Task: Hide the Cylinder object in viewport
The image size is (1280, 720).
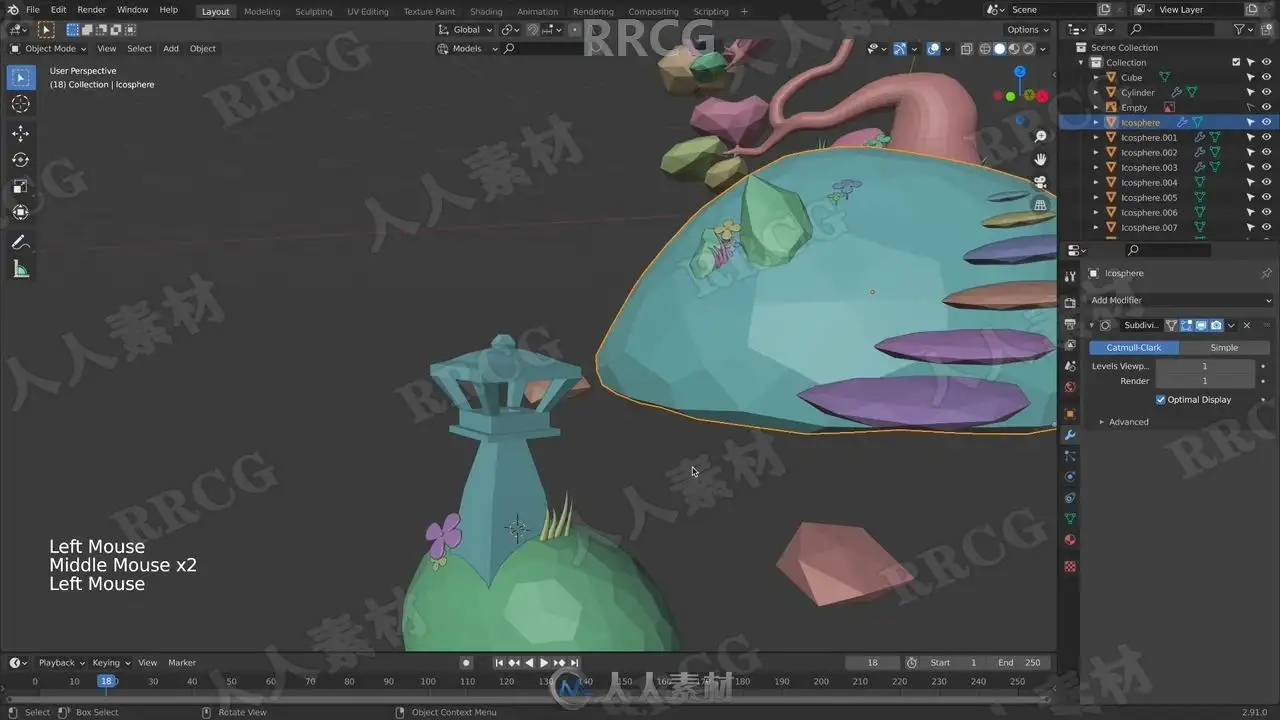Action: (1266, 92)
